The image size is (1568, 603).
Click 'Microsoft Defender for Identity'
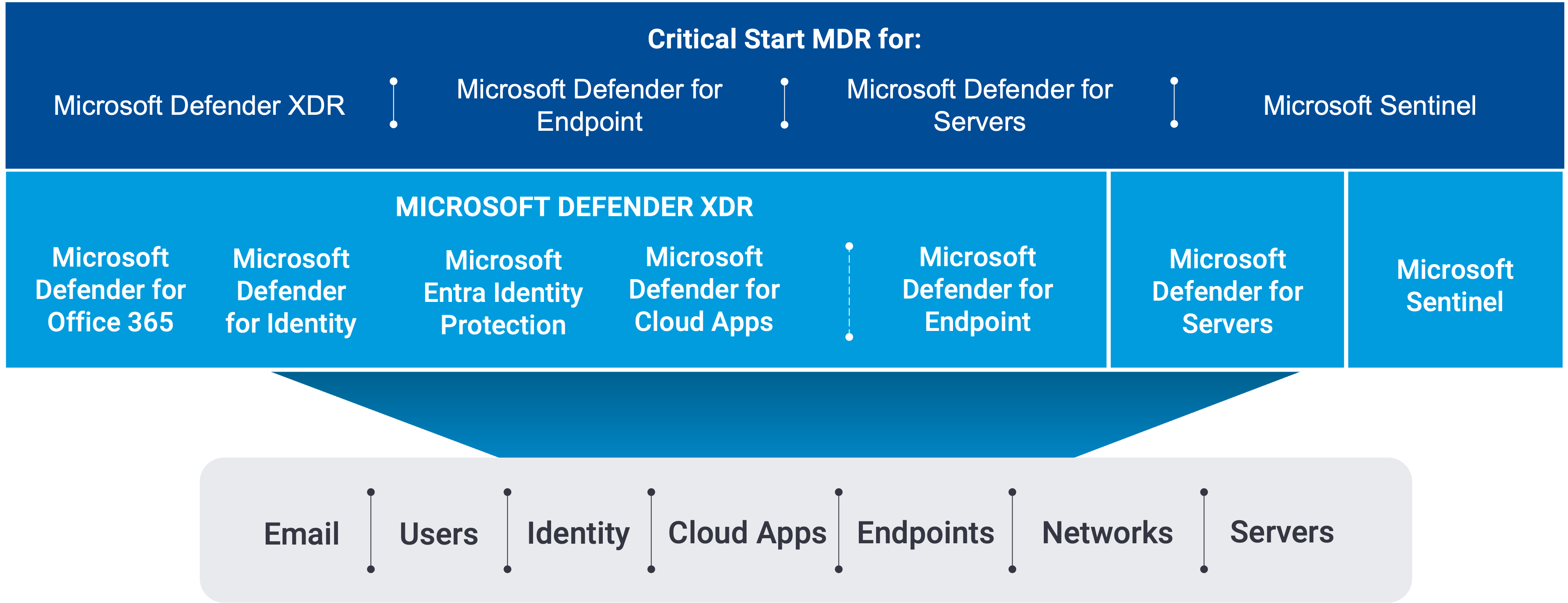[x=291, y=291]
